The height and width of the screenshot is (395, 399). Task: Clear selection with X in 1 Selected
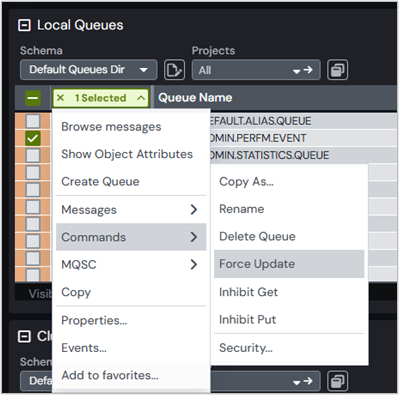click(x=60, y=98)
